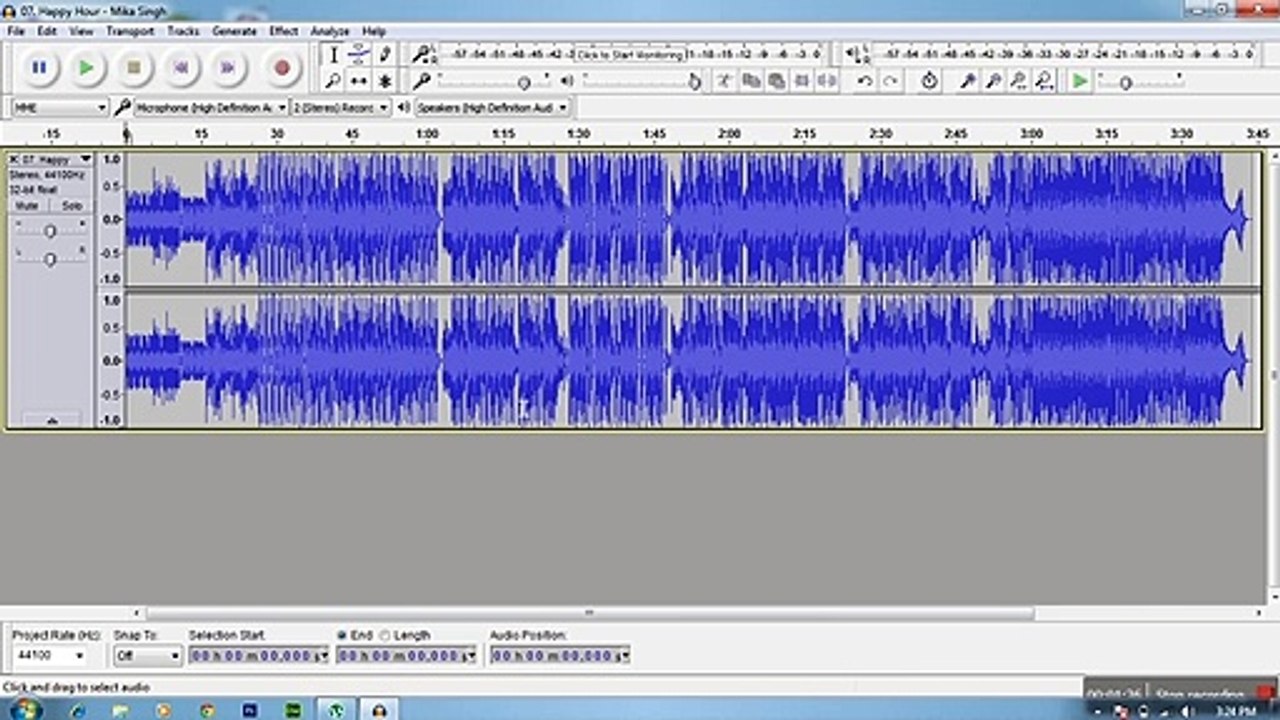The image size is (1280, 720).
Task: Click the Zoom In icon
Action: 967,81
